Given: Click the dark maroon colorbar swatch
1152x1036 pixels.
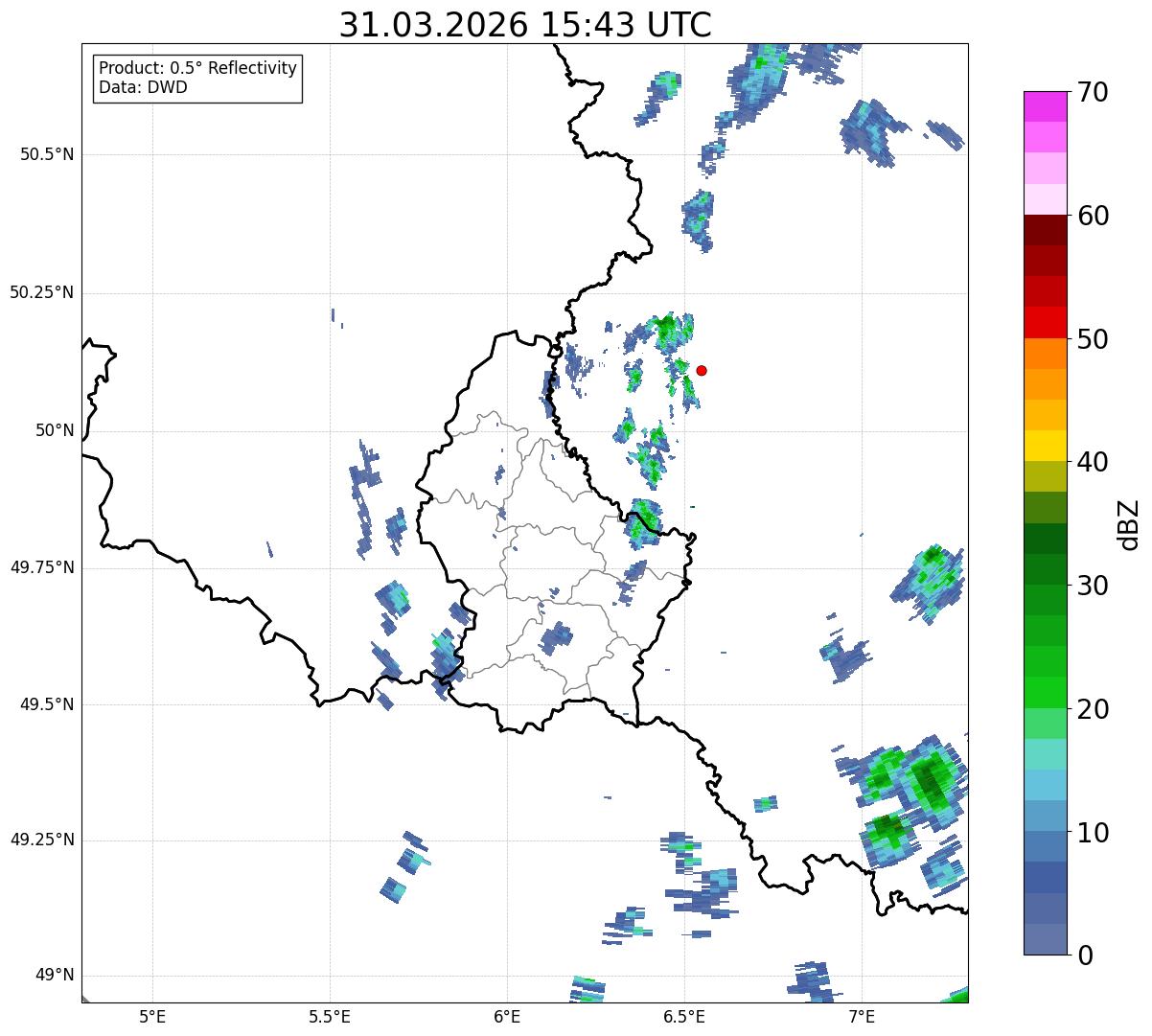Looking at the screenshot, I should pos(1046,231).
